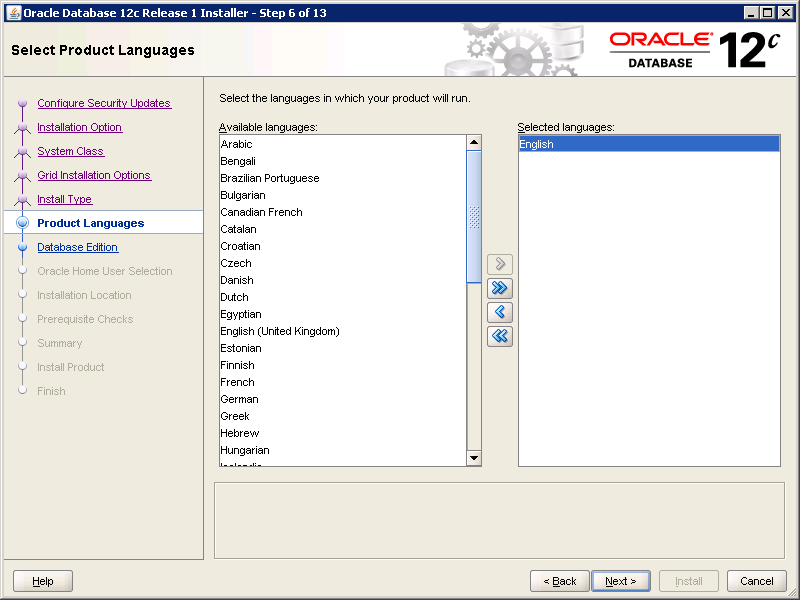The width and height of the screenshot is (800, 600).
Task: Open the Grid Installation Options step
Action: click(x=94, y=175)
